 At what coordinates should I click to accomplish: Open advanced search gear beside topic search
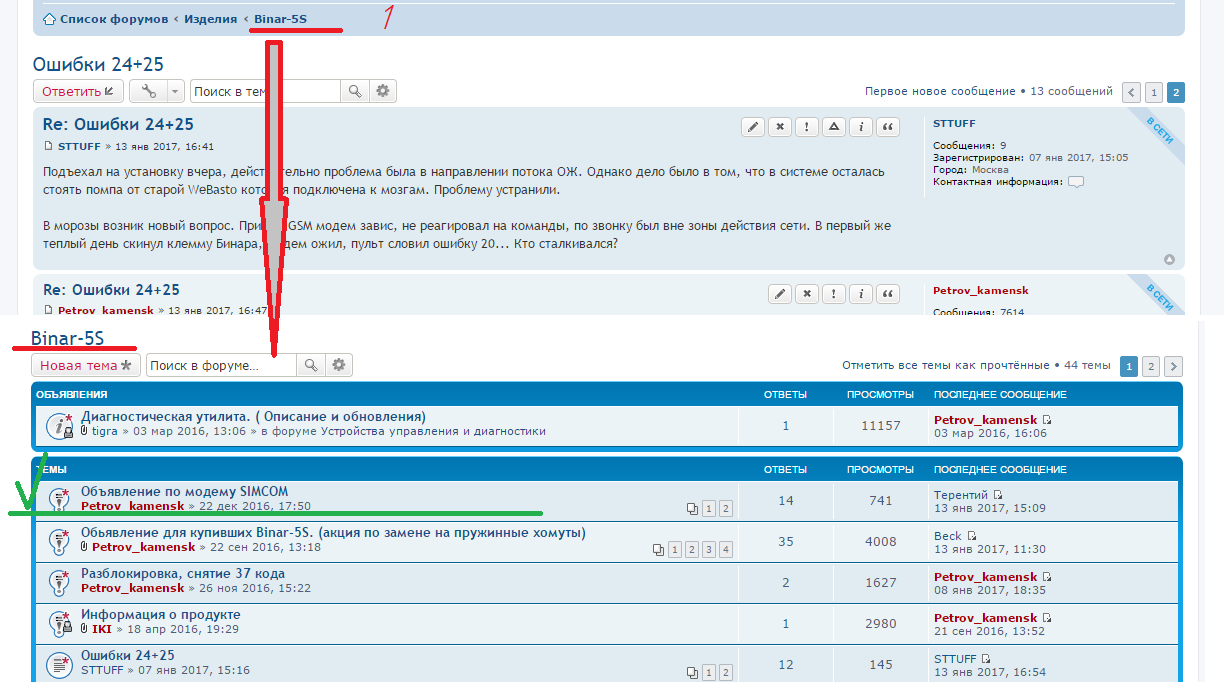382,91
